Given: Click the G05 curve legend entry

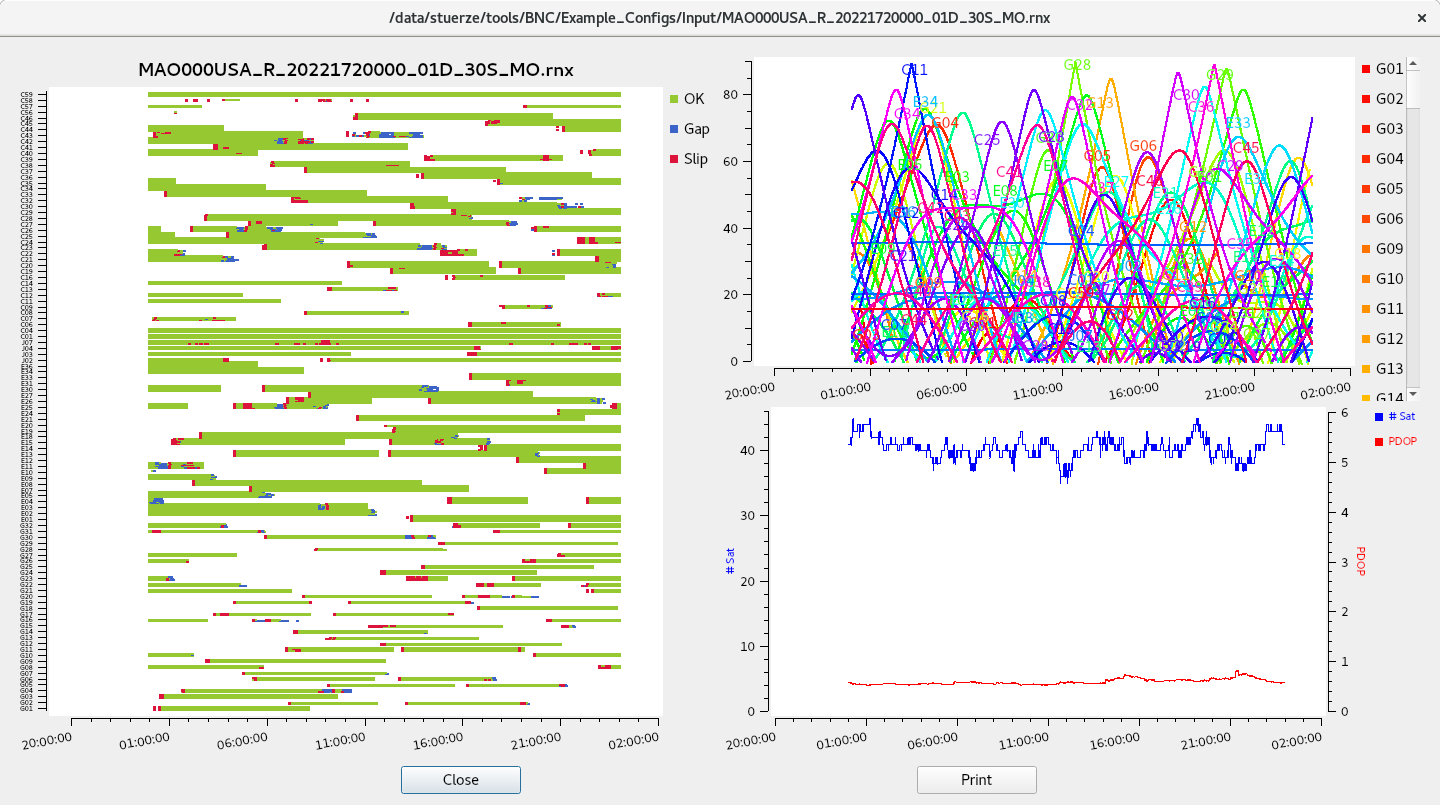Looking at the screenshot, I should 1389,189.
